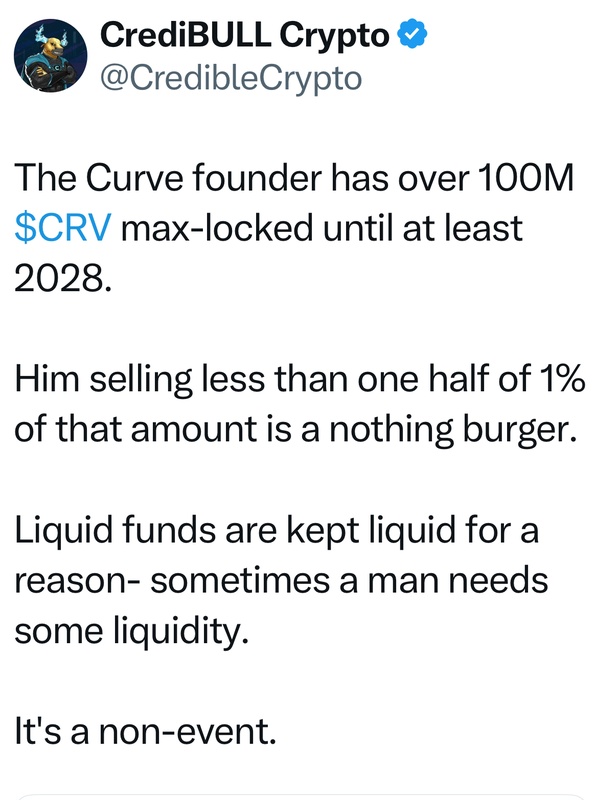Select the "2028." text in the tweet
The width and height of the screenshot is (596, 800).
(62, 278)
